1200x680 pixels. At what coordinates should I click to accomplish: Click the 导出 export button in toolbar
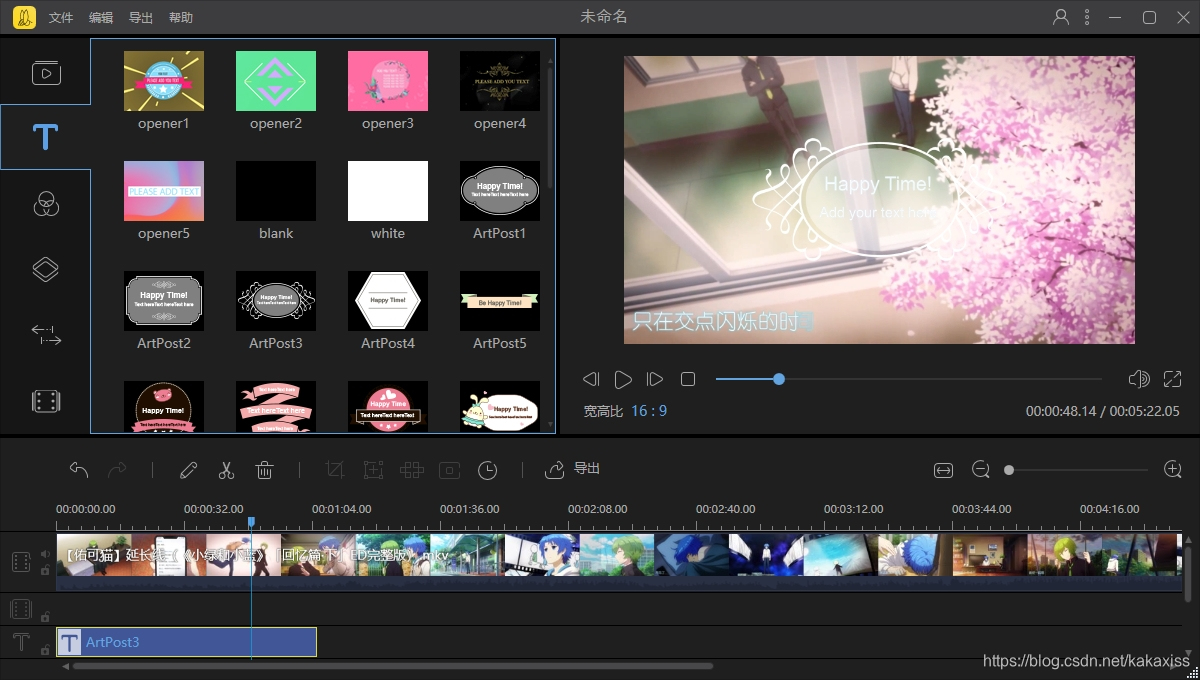[x=587, y=469]
